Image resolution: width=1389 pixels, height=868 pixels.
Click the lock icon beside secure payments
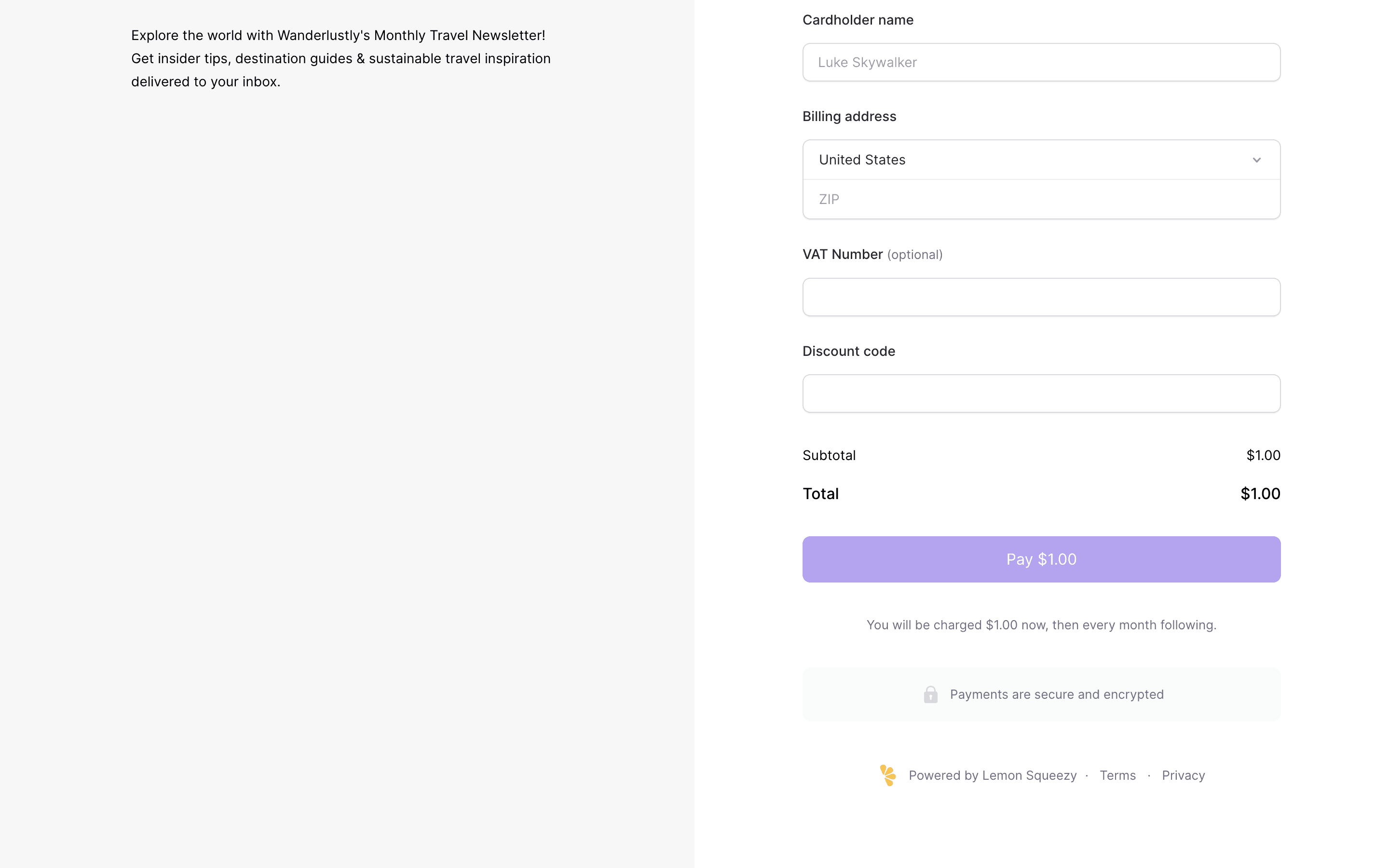tap(930, 694)
